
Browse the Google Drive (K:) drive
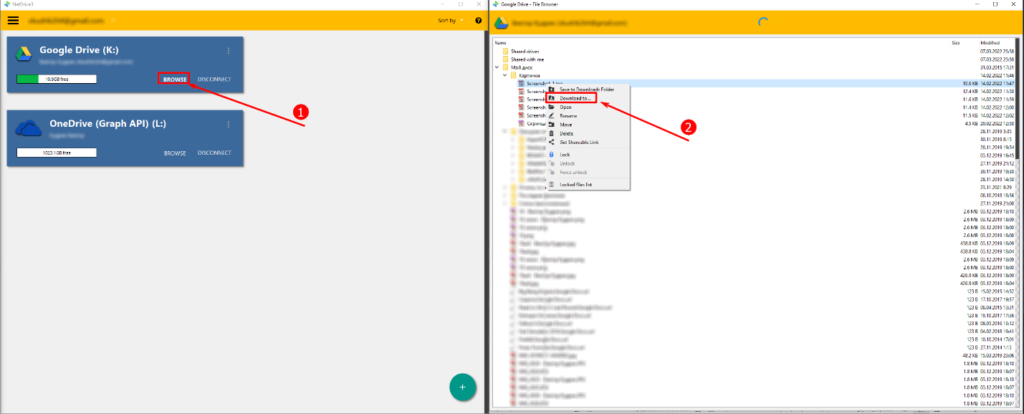pyautogui.click(x=175, y=79)
